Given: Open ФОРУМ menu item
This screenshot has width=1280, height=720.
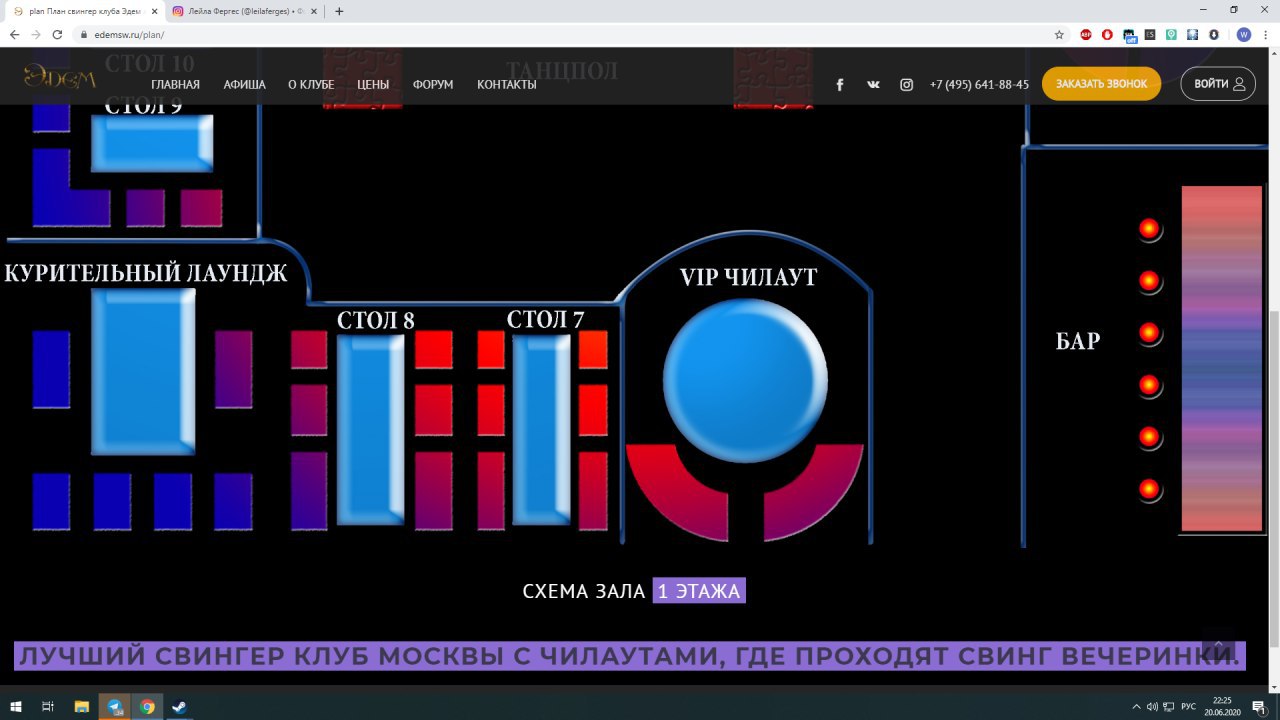Looking at the screenshot, I should 433,85.
